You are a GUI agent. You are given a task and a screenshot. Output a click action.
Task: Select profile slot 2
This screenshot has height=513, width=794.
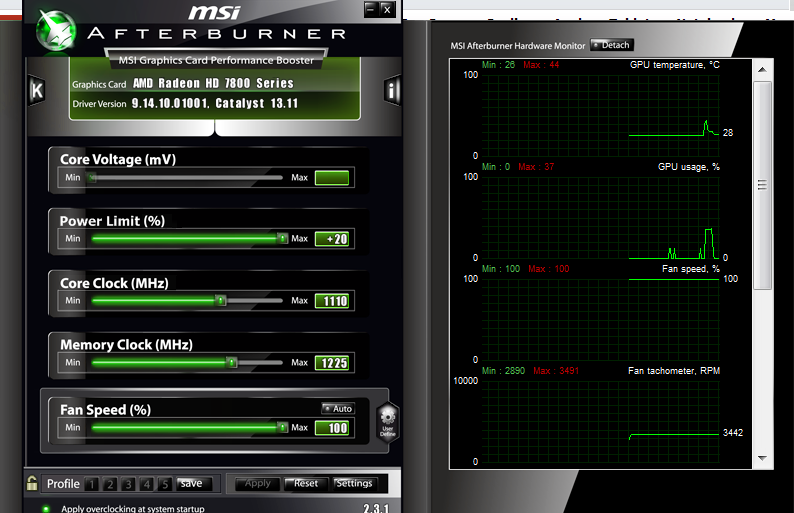click(x=110, y=484)
